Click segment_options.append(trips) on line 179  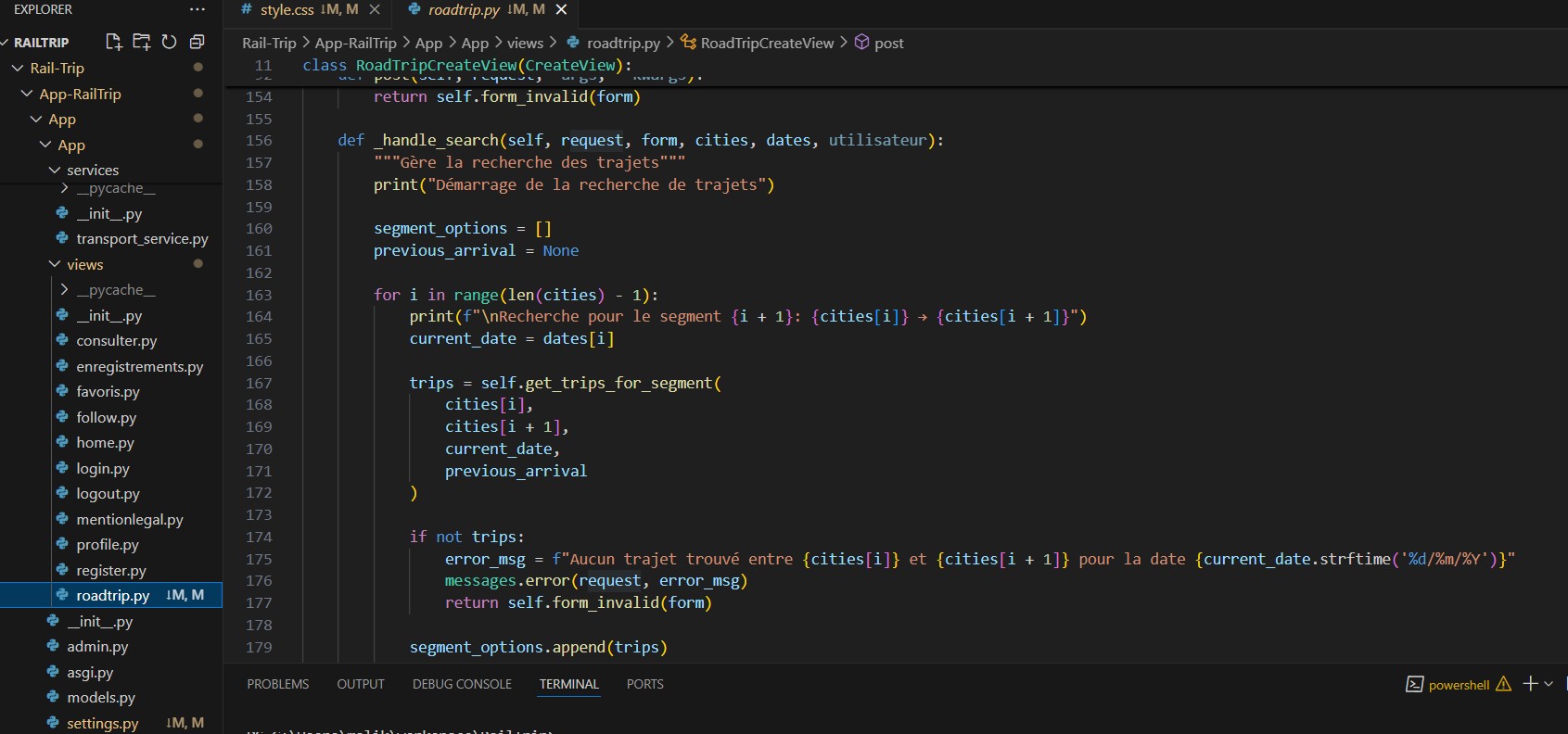tap(539, 647)
